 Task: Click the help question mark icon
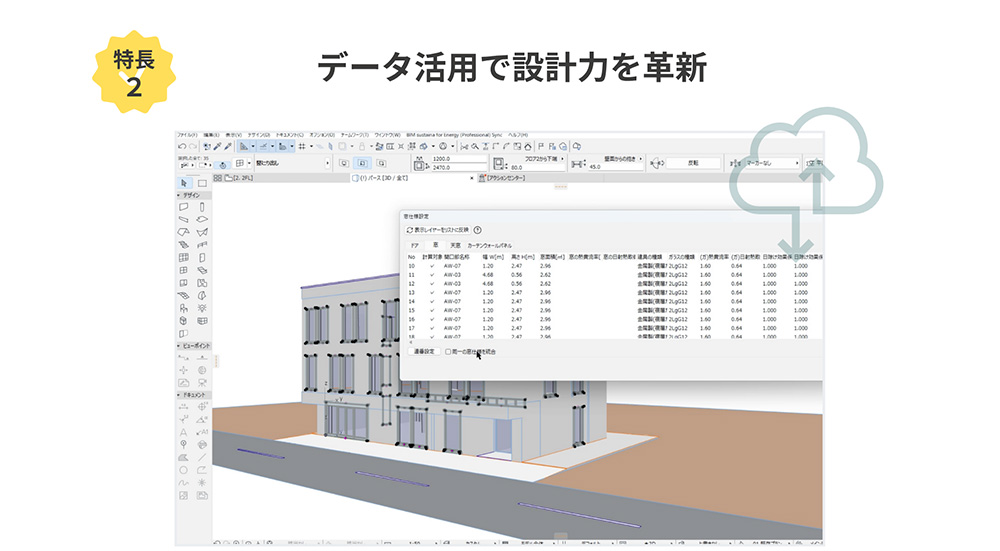478,229
